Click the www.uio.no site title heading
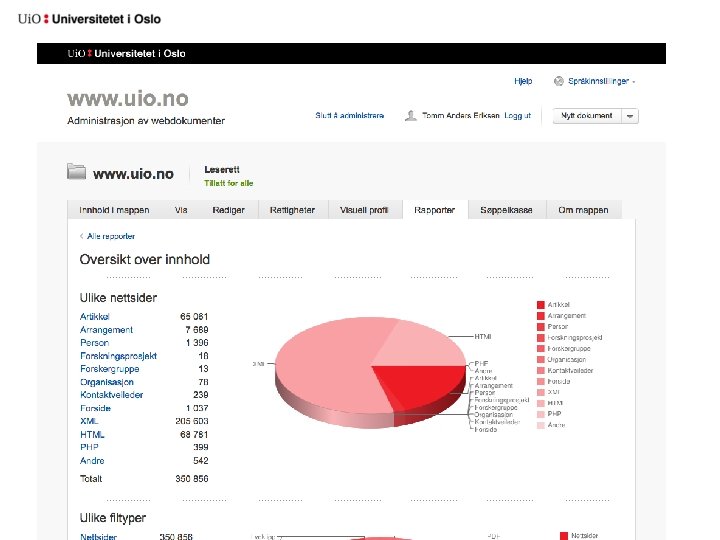The height and width of the screenshot is (540, 720). (x=128, y=99)
